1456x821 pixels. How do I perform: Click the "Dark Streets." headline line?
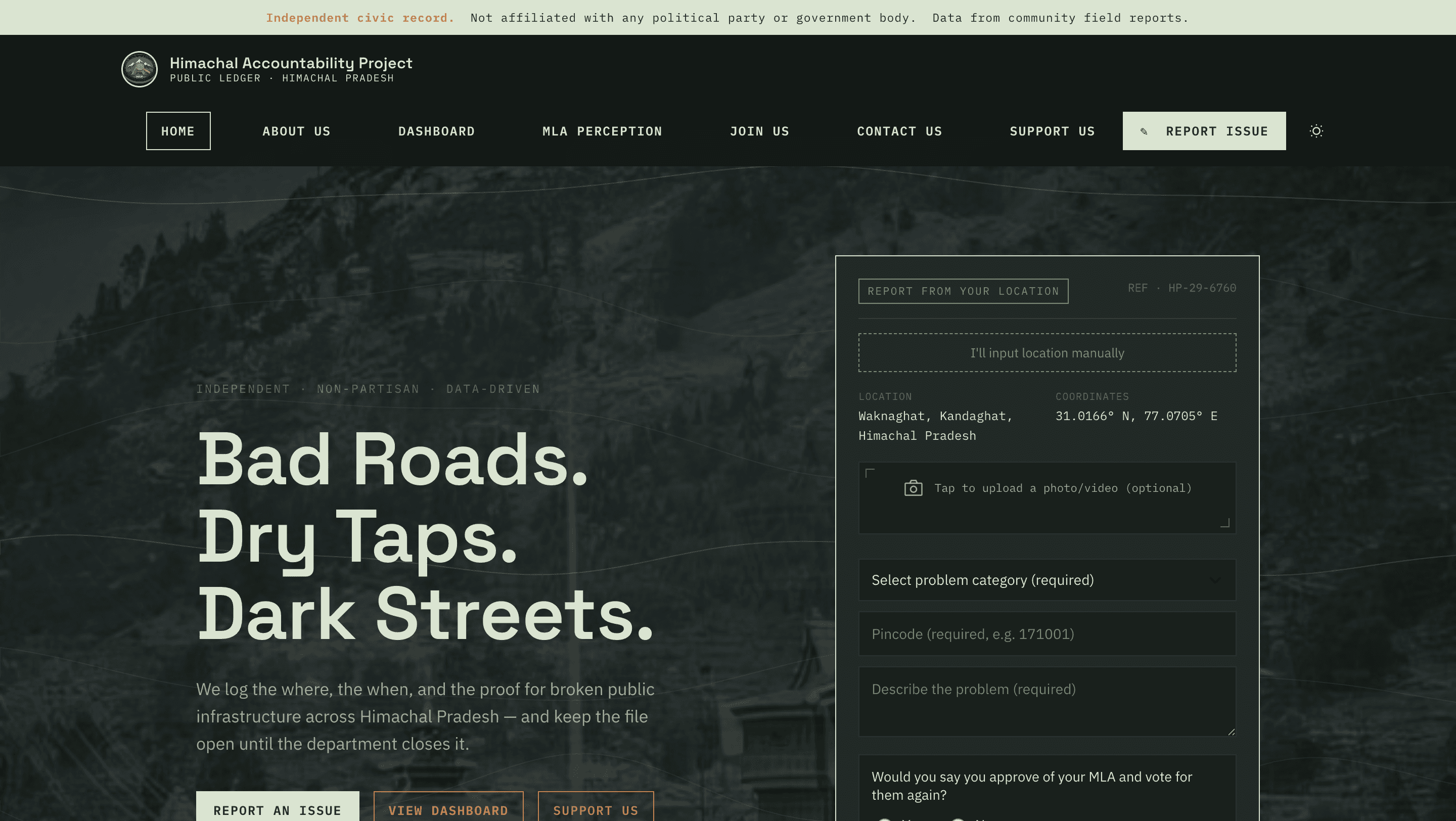[425, 614]
